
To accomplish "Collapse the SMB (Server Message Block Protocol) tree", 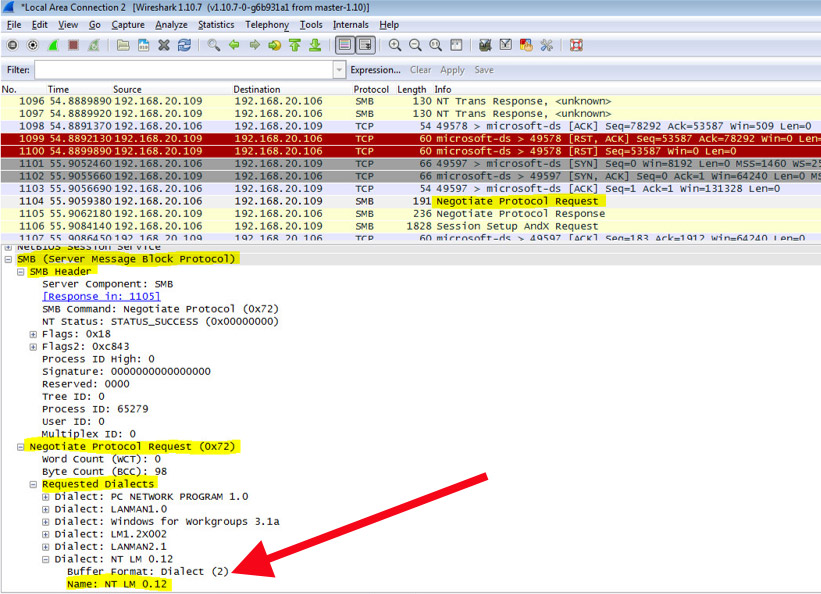I will click(x=8, y=259).
